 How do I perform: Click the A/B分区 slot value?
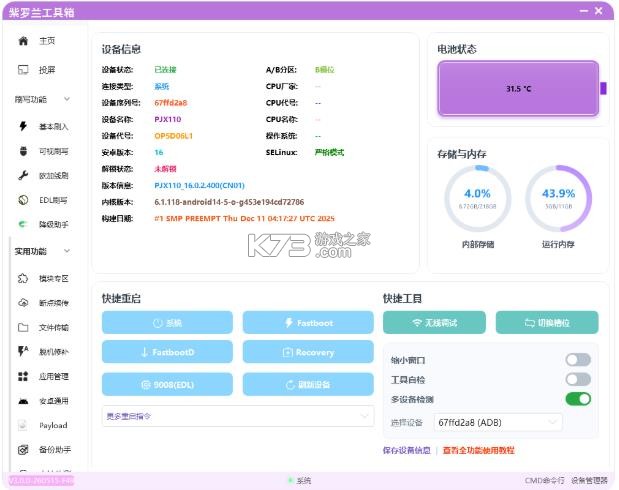click(325, 69)
